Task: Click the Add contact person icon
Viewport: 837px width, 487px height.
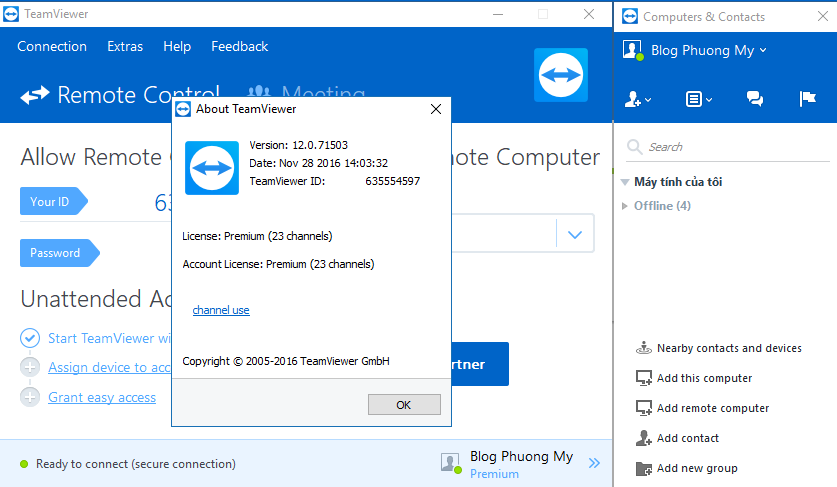Action: click(644, 438)
